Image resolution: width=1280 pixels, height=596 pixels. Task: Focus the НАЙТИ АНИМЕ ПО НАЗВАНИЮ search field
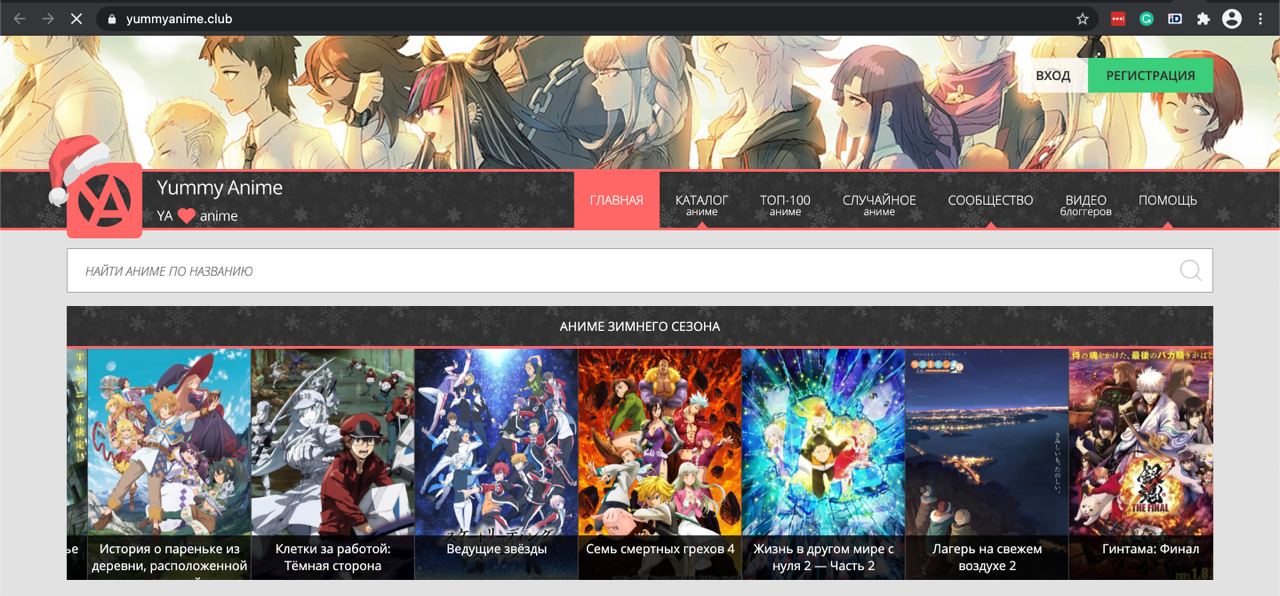pos(640,271)
